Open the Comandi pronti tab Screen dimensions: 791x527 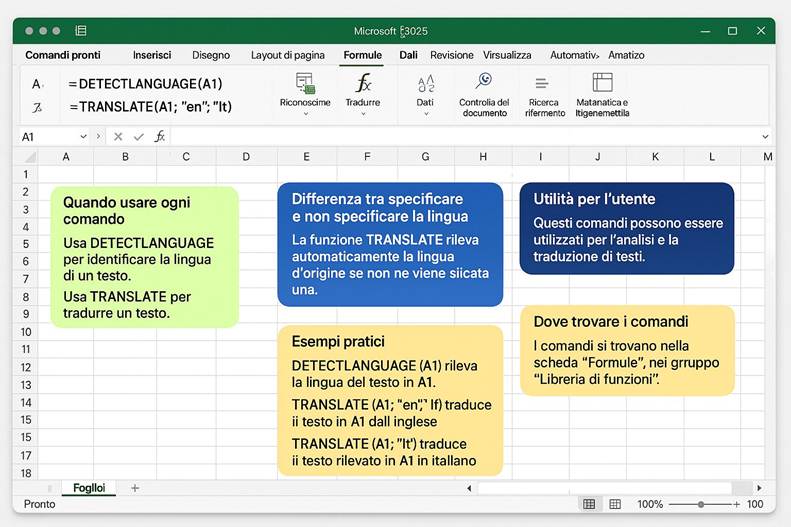click(63, 55)
